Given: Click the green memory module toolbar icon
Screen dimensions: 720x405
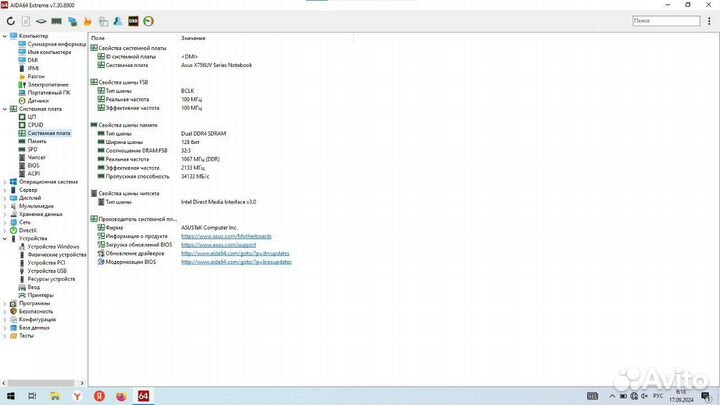Looking at the screenshot, I should (x=58, y=20).
